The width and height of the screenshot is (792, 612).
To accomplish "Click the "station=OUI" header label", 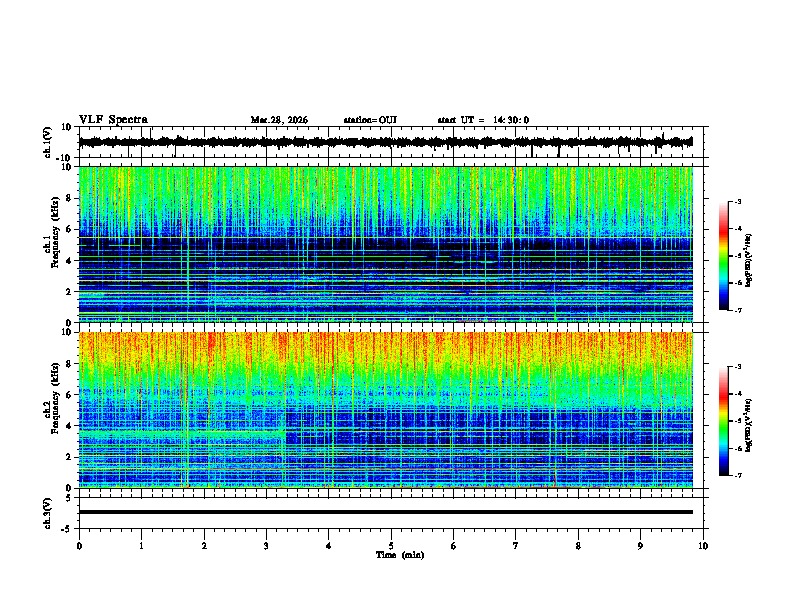I will (x=370, y=120).
